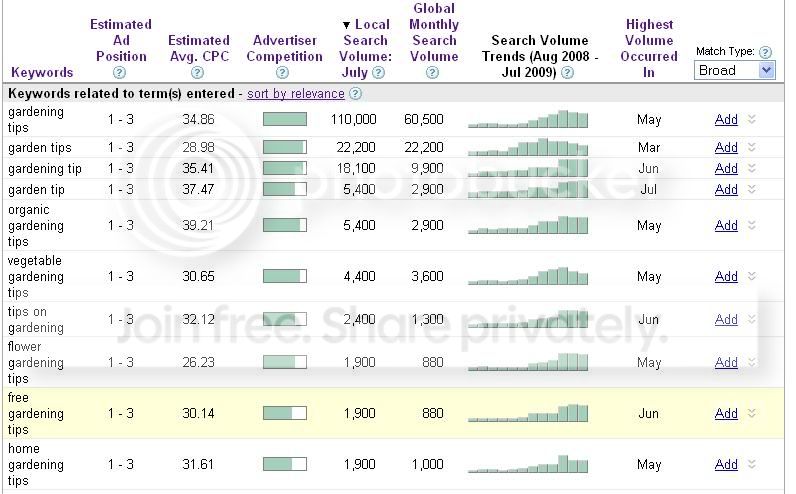Click help icon under Global Monthly Search Volume
Image resolution: width=796 pixels, height=494 pixels.
point(432,73)
